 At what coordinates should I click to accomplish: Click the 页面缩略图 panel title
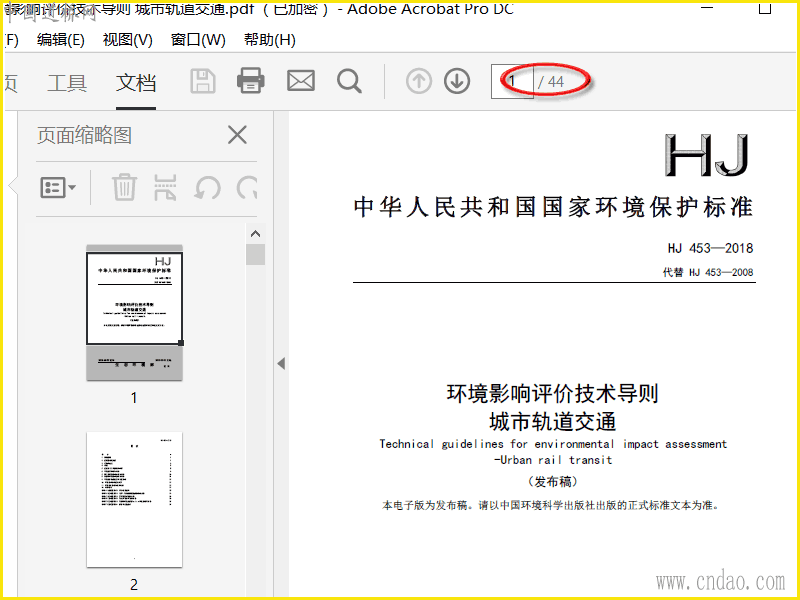point(84,136)
